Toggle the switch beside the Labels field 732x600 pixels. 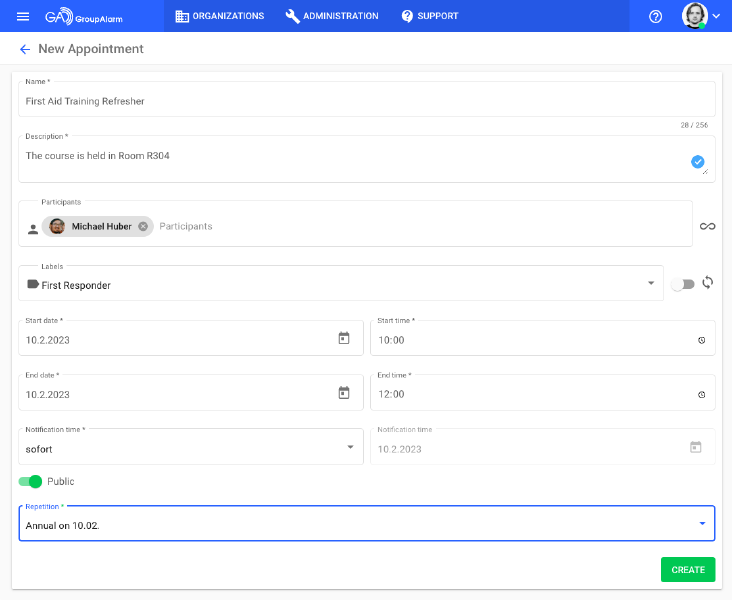(x=682, y=285)
